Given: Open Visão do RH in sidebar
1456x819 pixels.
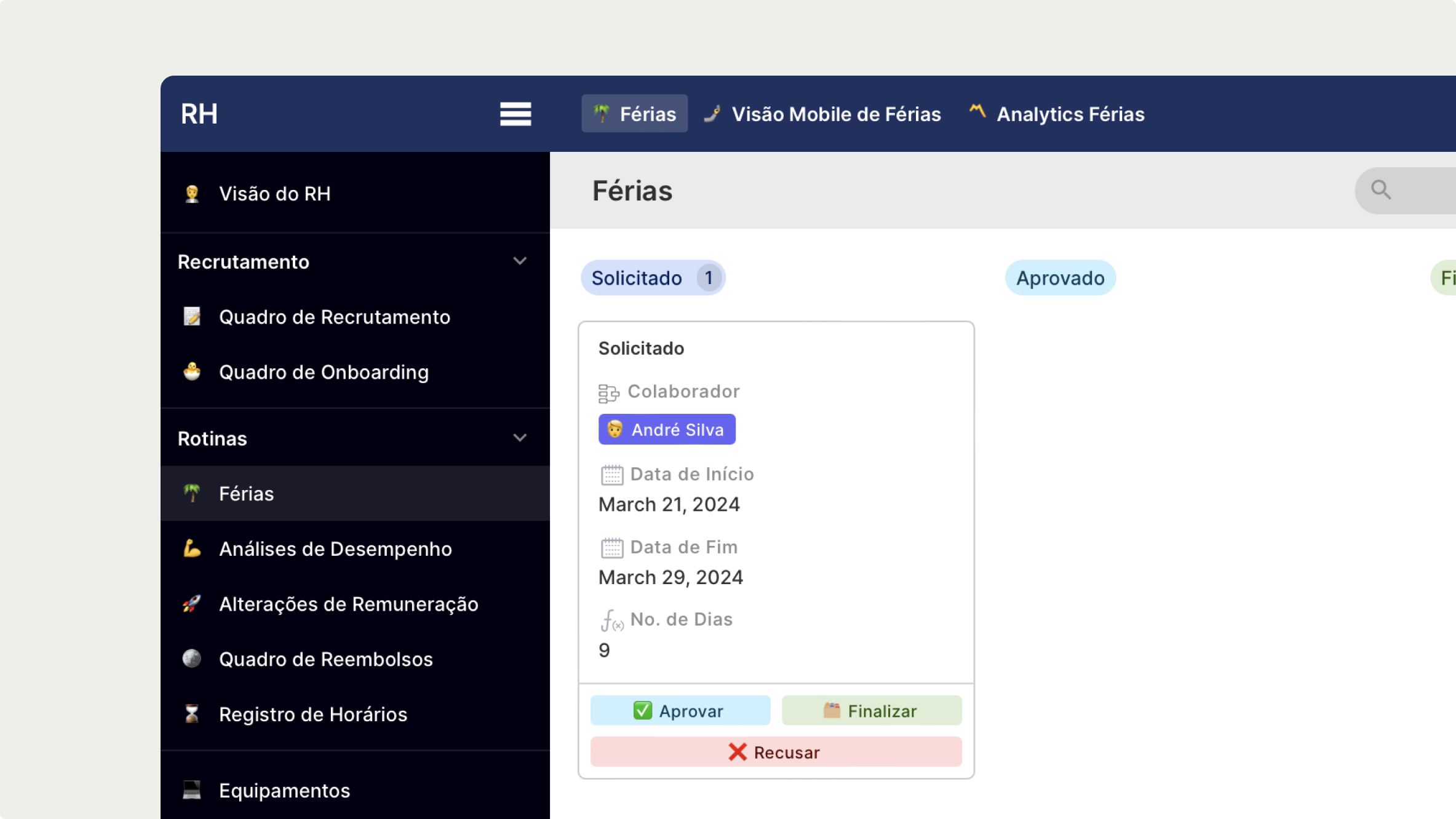Looking at the screenshot, I should 274,194.
